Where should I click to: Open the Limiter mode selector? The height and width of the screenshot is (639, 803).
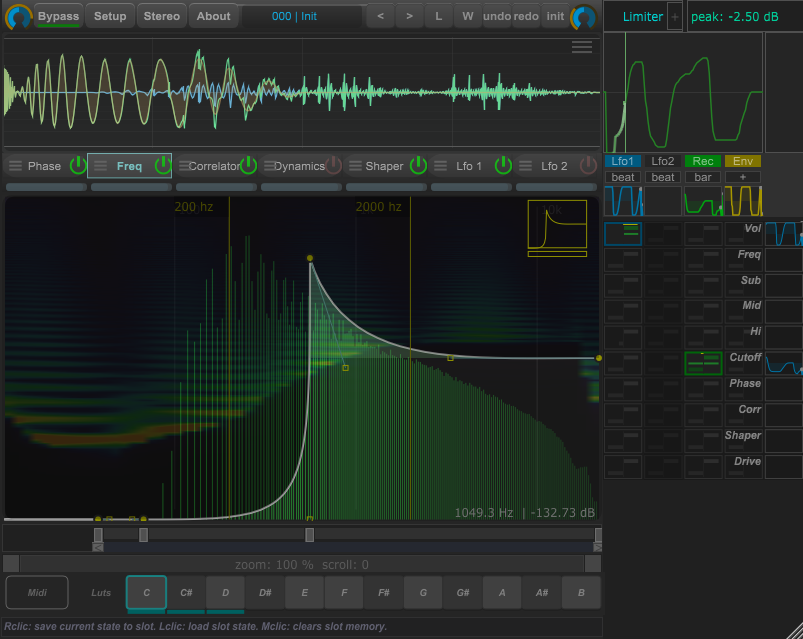point(642,16)
